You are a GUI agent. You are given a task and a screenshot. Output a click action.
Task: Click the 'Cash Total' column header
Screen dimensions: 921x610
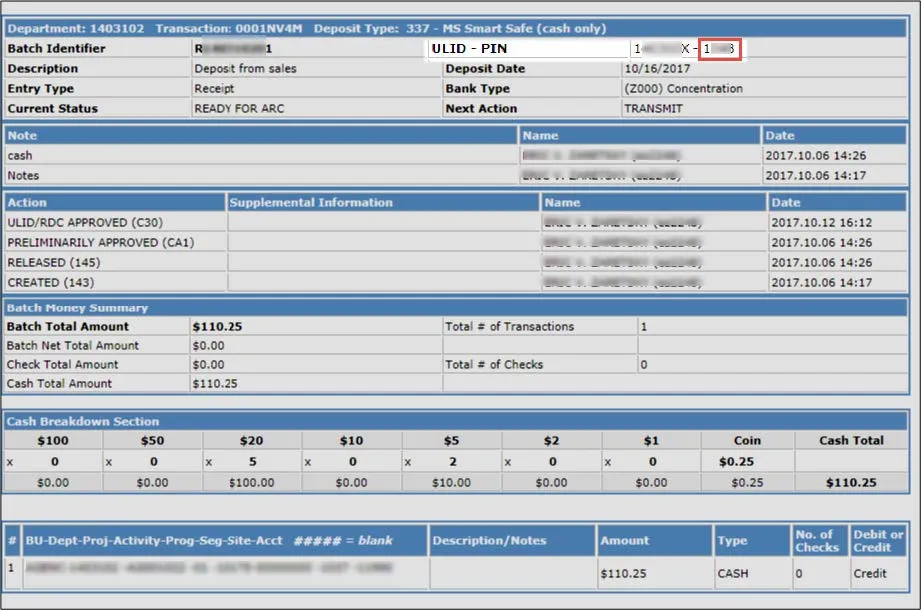click(851, 440)
